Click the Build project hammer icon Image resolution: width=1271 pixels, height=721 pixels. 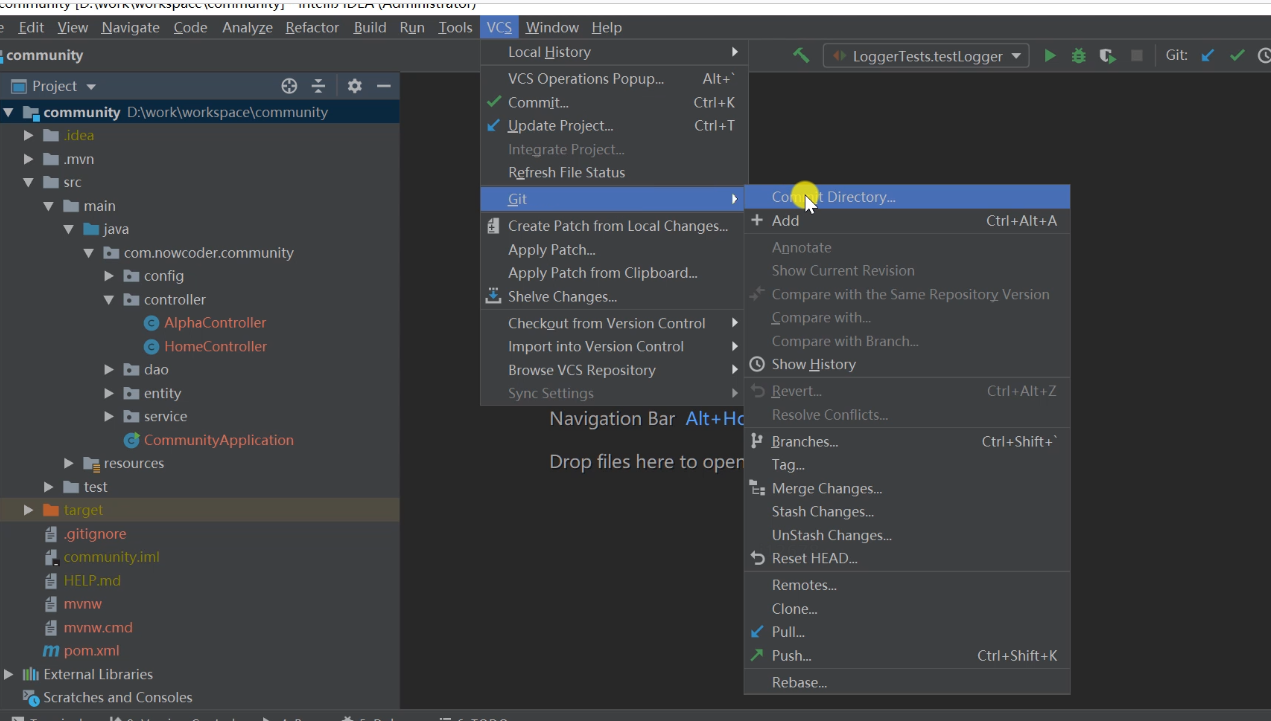pos(801,56)
